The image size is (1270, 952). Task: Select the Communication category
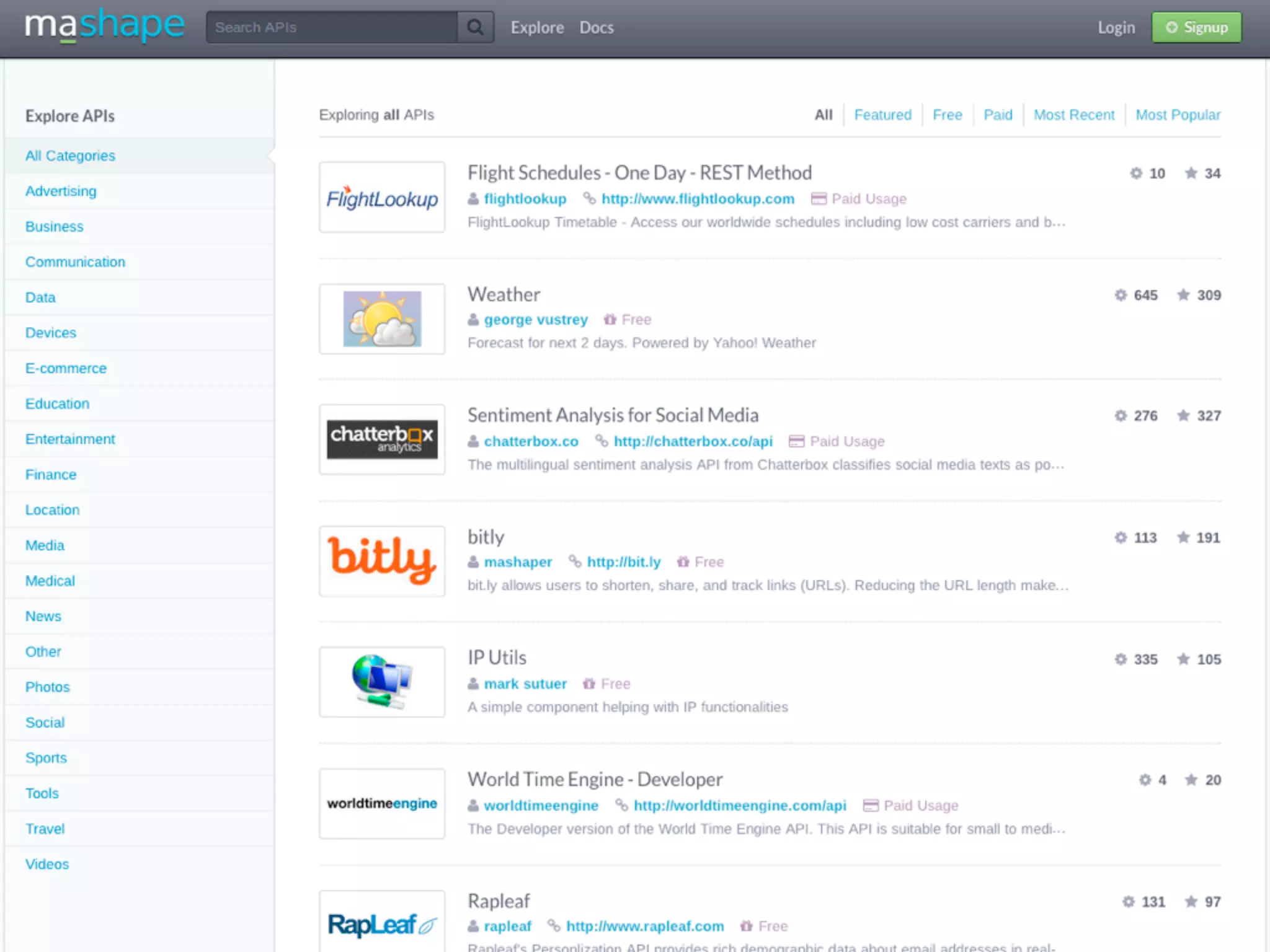[x=75, y=262]
